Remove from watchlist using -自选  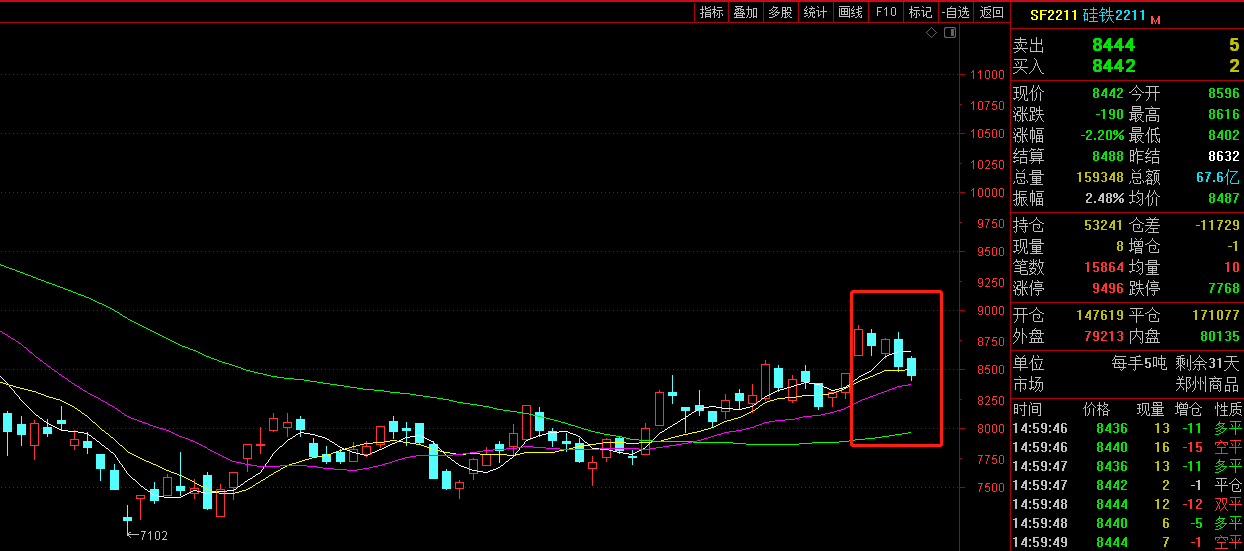point(955,12)
